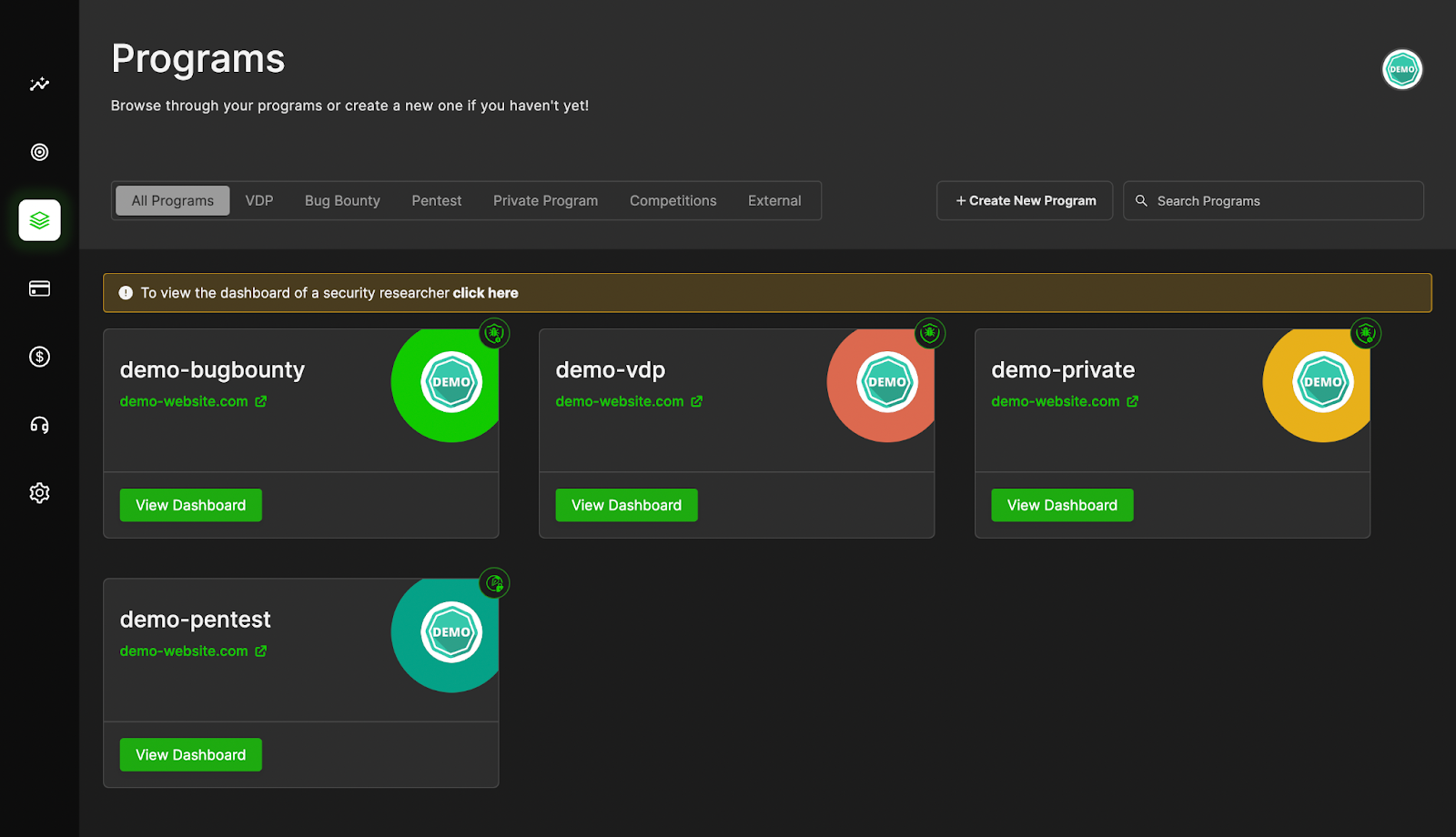
Task: Click the demo-bugbounty green DEMO logo
Action: (x=451, y=382)
